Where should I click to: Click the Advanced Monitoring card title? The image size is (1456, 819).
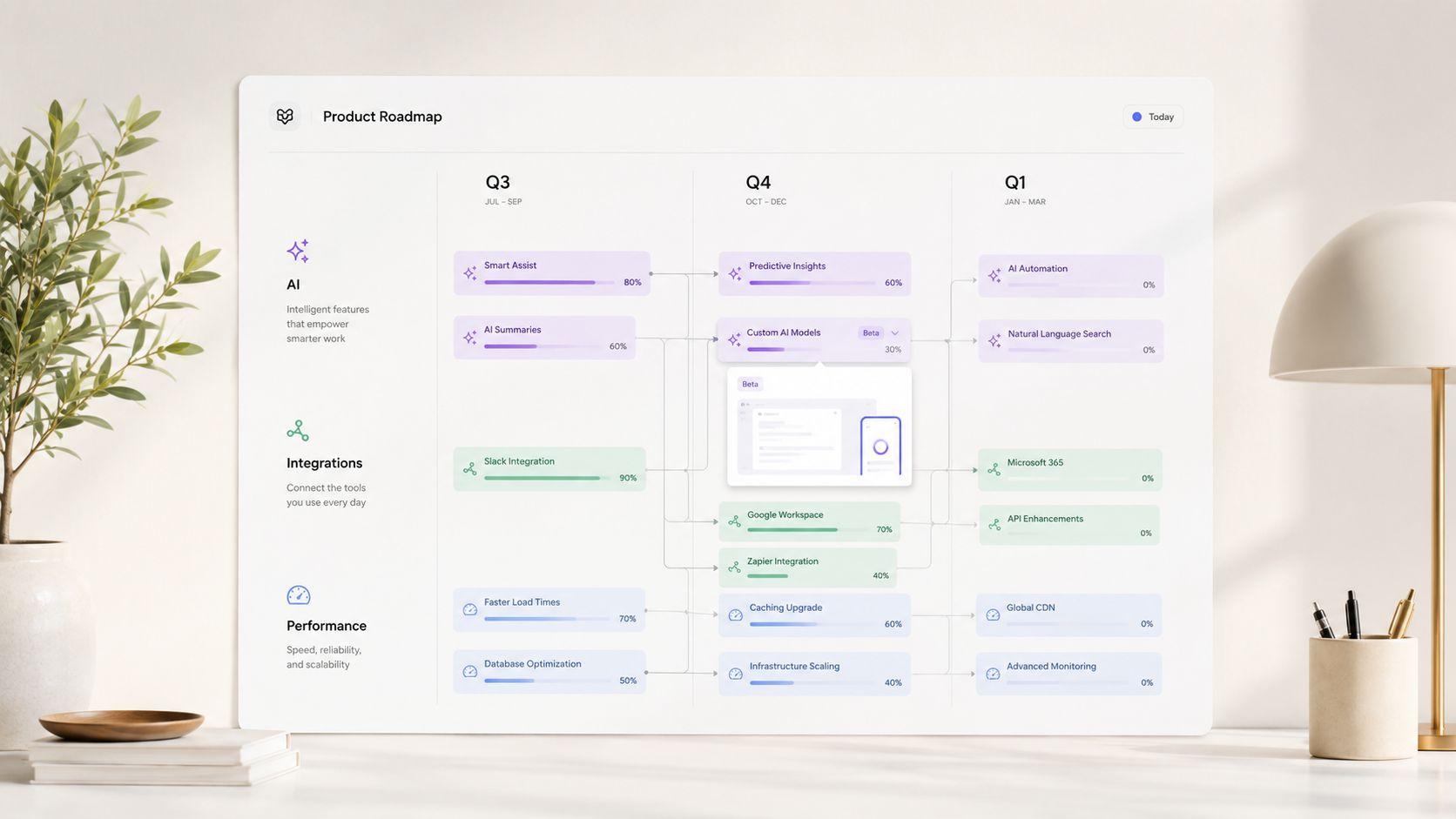point(1051,667)
